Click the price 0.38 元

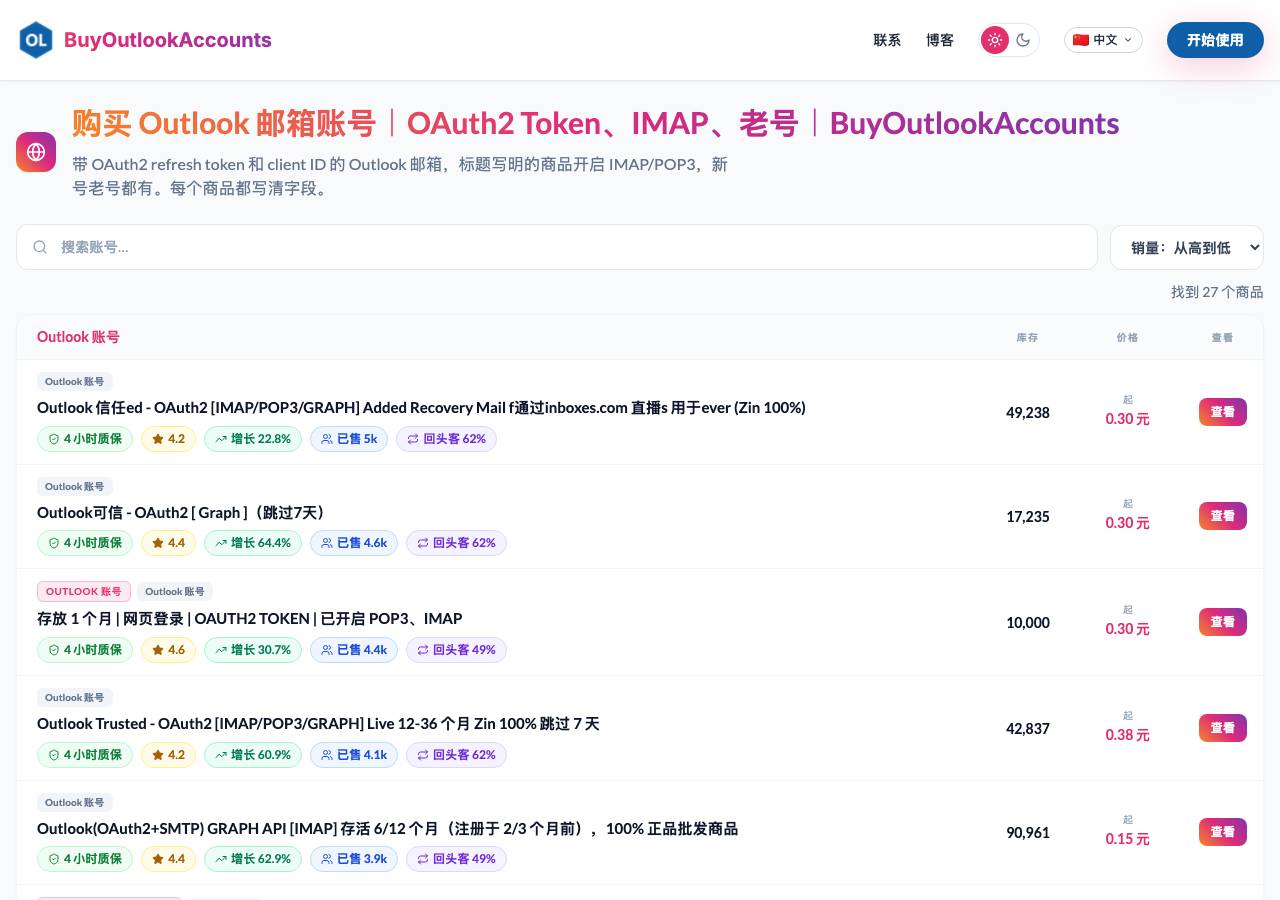pyautogui.click(x=1128, y=735)
